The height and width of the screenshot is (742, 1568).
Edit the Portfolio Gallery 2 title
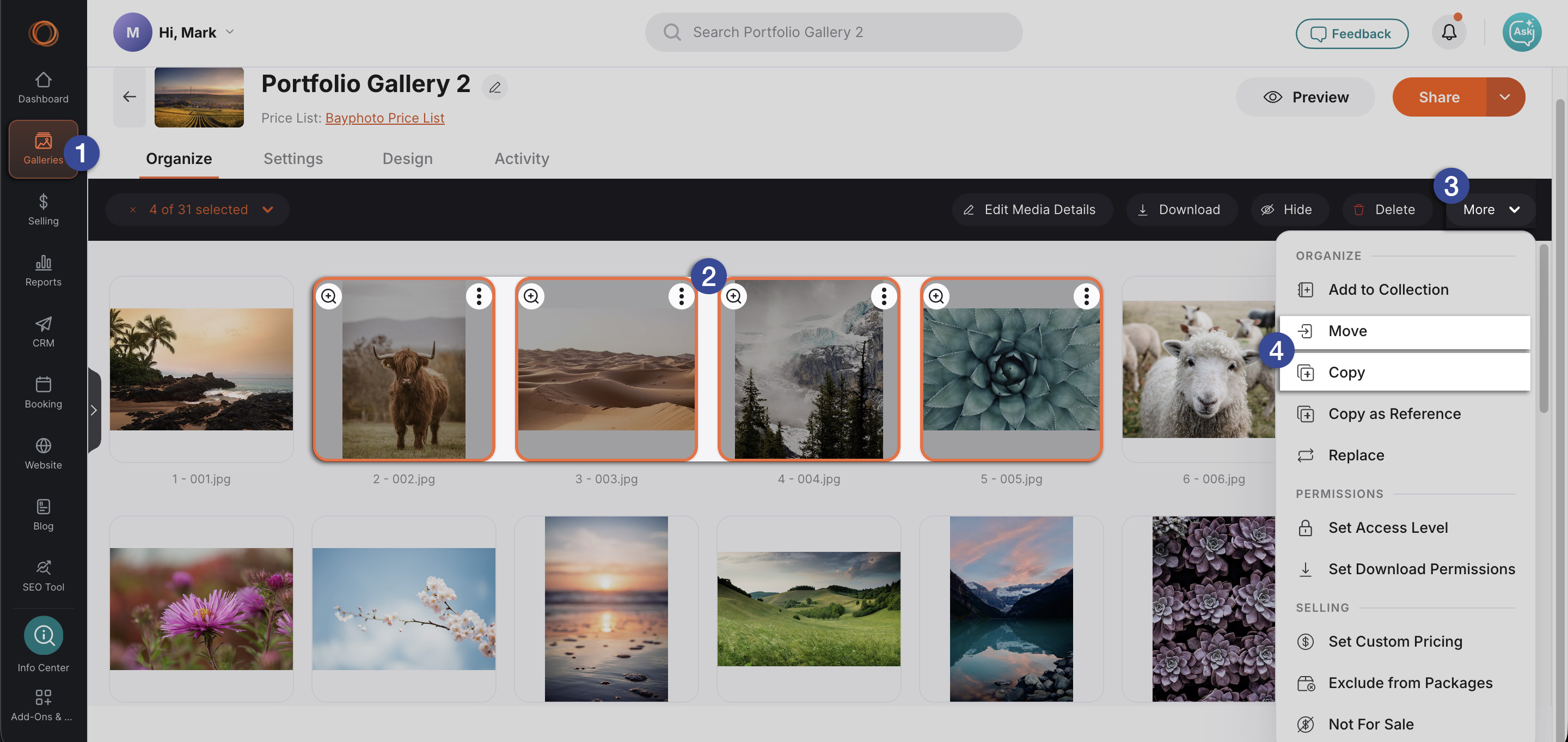click(x=495, y=87)
